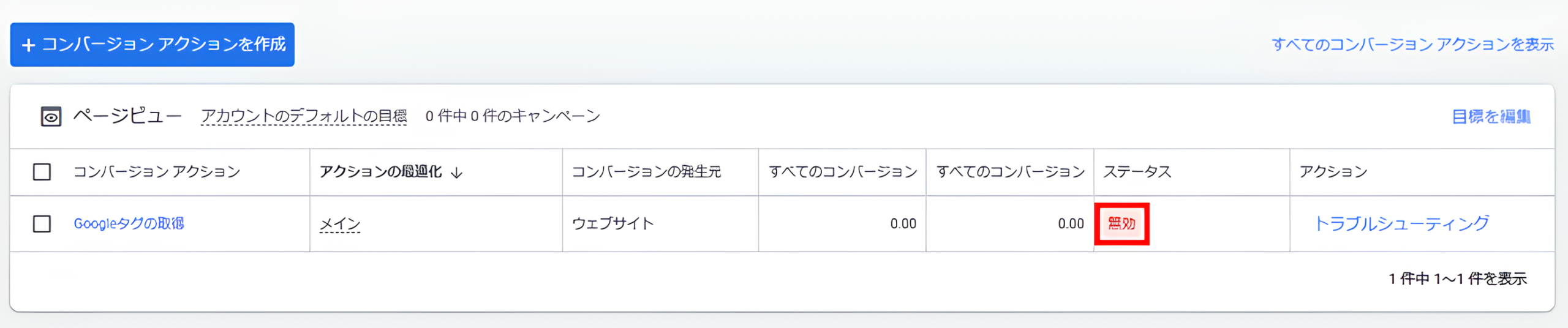This screenshot has width=1568, height=328.
Task: Click the ウェブサイト source cell
Action: pos(612,224)
